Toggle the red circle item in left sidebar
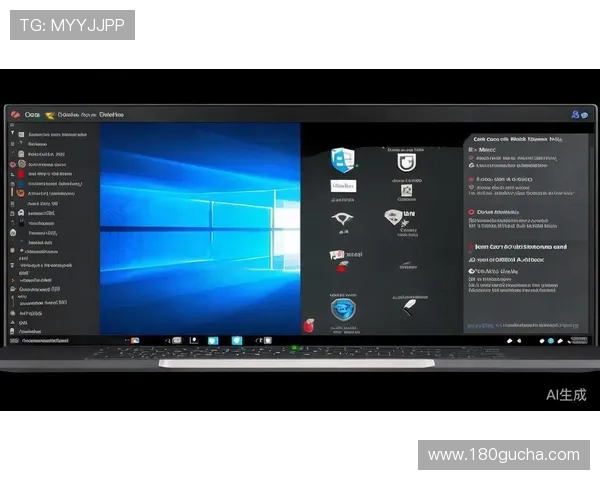600x480 pixels. coord(13,163)
